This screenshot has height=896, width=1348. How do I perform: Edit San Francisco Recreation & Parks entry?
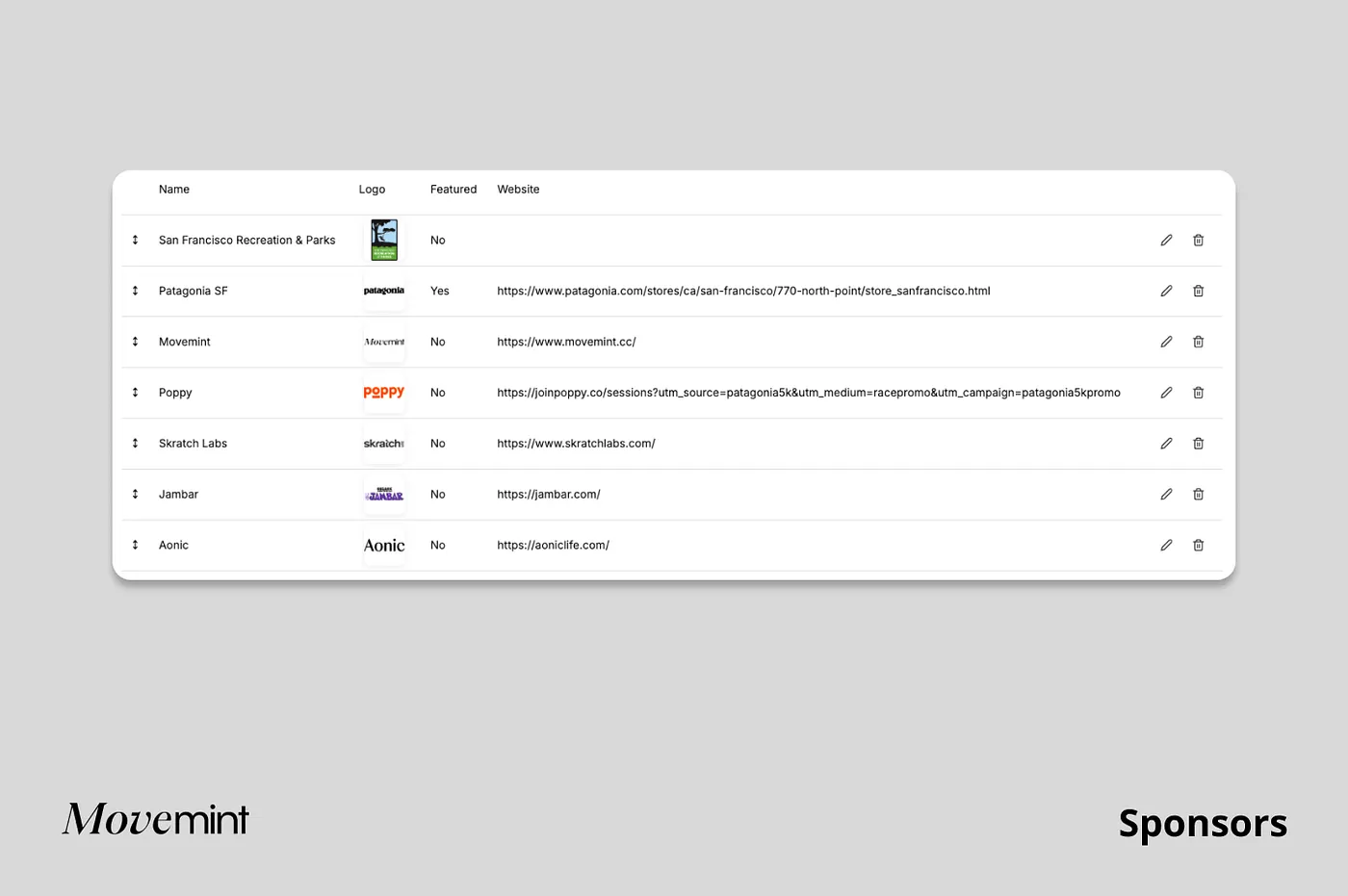tap(1166, 240)
